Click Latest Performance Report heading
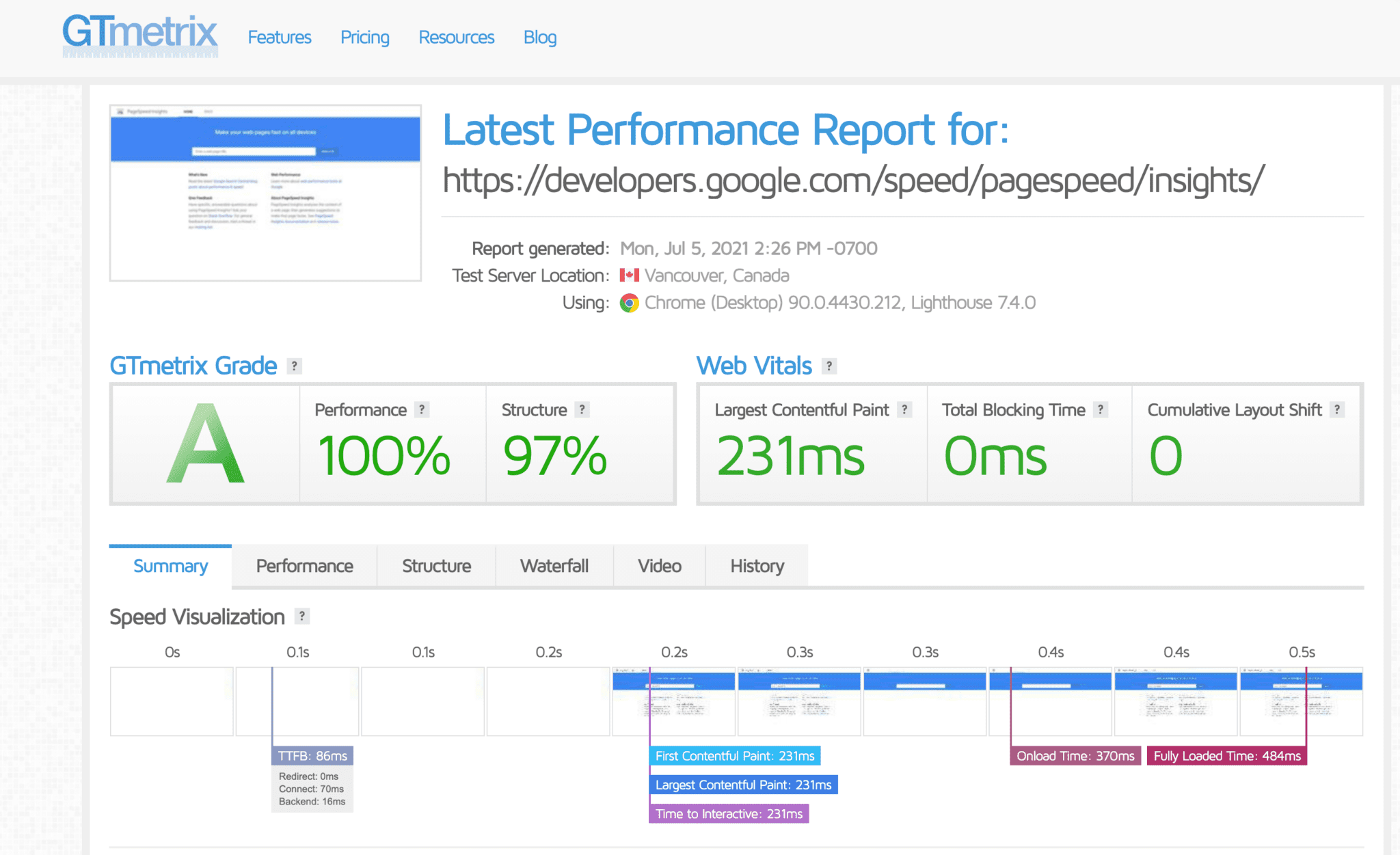The image size is (1400, 855). (x=726, y=130)
